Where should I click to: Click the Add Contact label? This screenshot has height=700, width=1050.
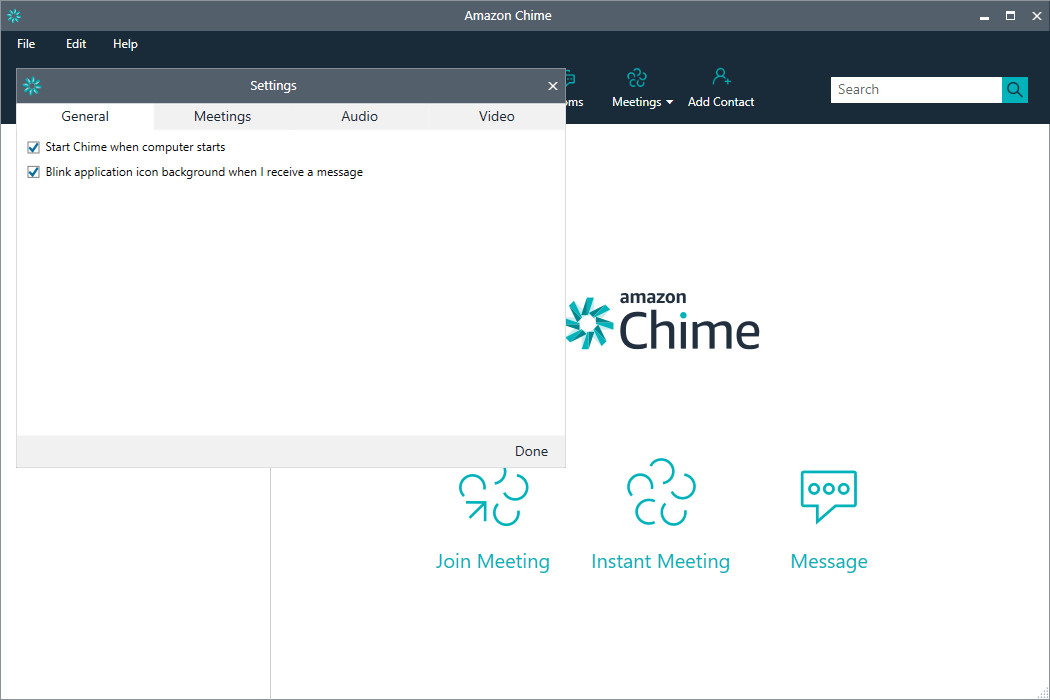tap(721, 102)
